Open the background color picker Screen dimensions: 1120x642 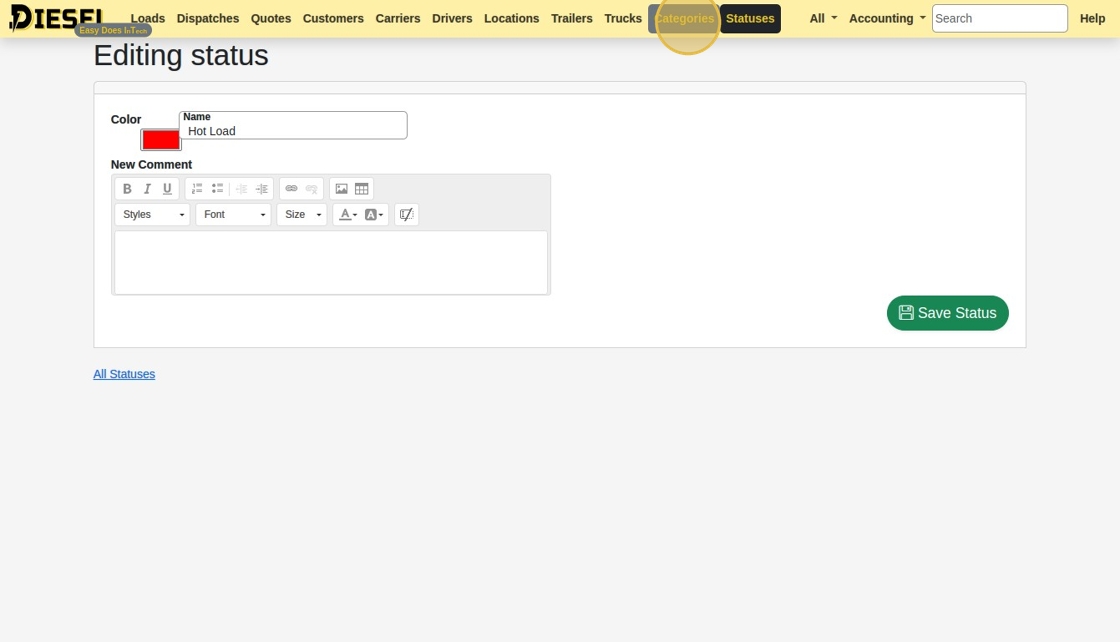(374, 214)
